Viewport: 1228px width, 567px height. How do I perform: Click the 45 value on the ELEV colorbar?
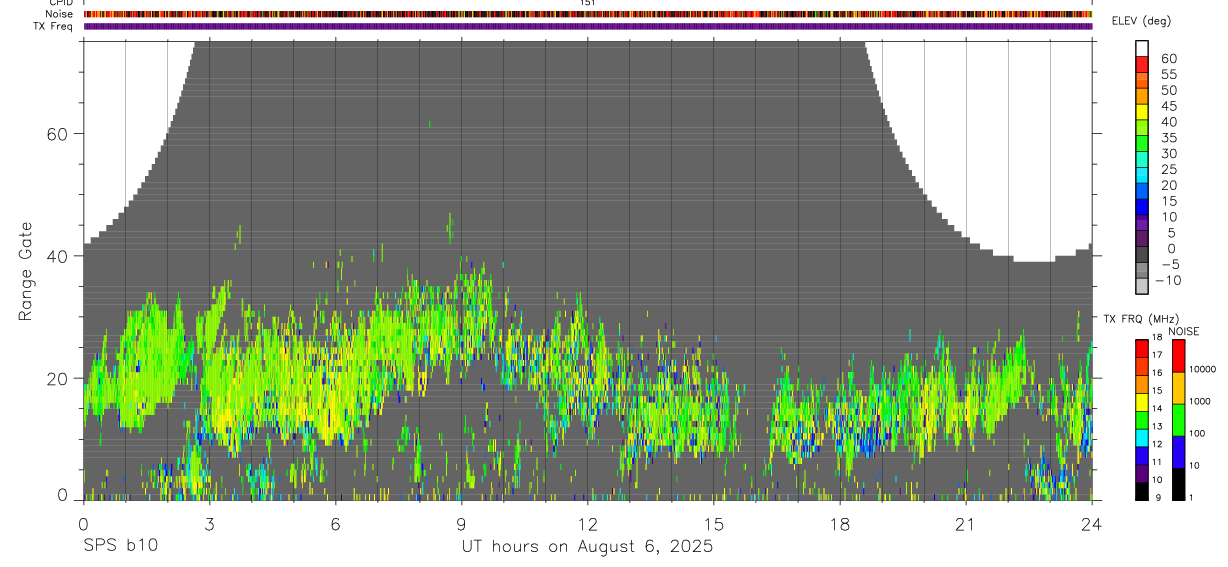click(x=1168, y=106)
